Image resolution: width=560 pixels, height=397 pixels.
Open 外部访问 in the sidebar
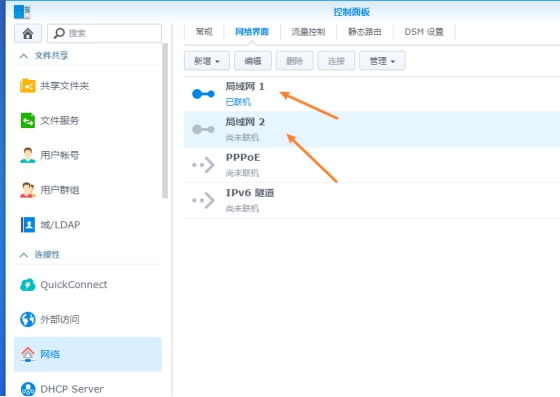pyautogui.click(x=88, y=320)
